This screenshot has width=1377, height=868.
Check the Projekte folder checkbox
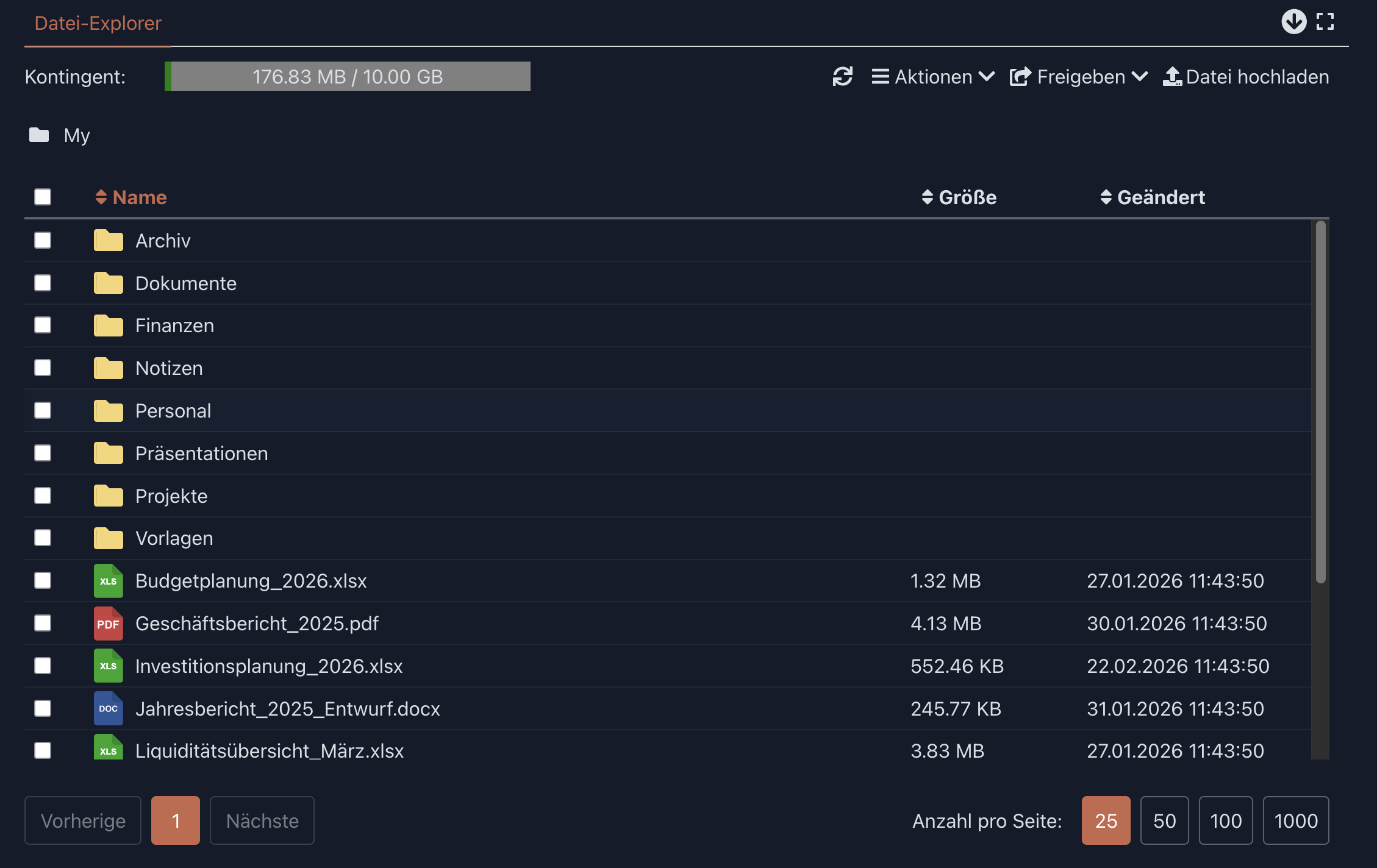coord(43,496)
